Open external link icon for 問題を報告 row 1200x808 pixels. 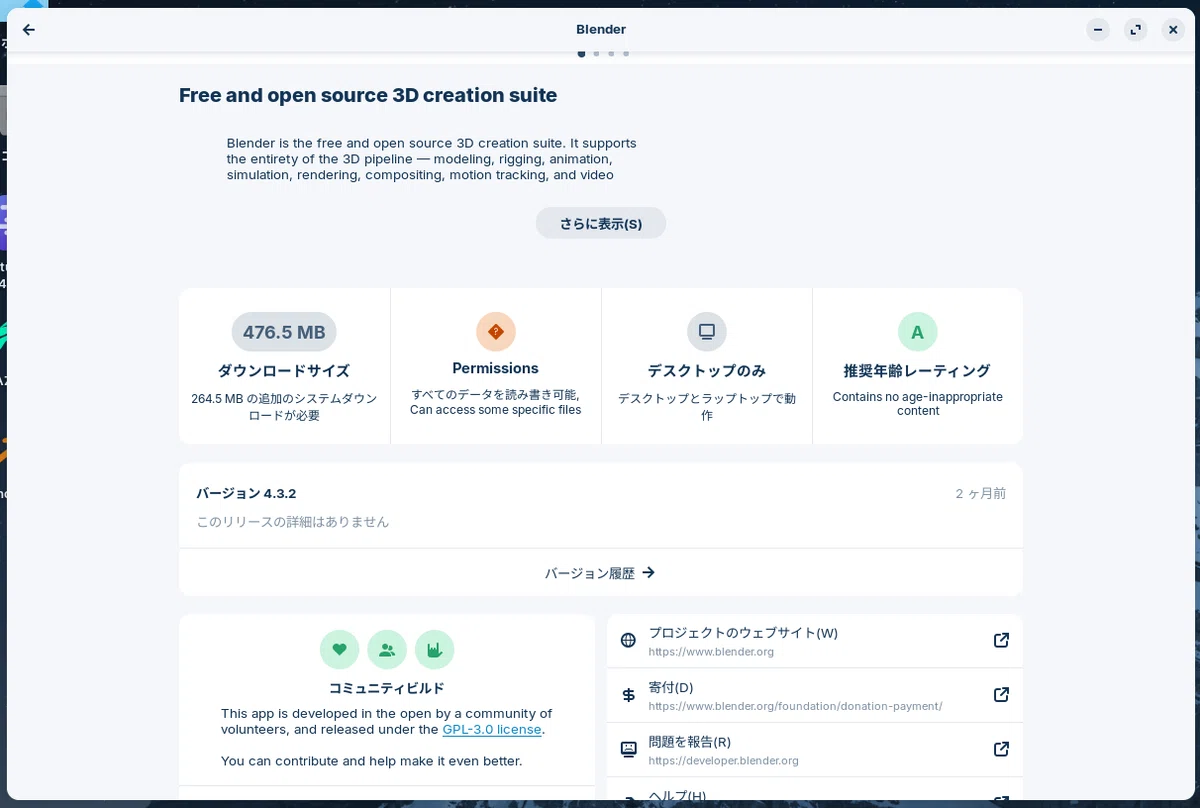(1001, 749)
